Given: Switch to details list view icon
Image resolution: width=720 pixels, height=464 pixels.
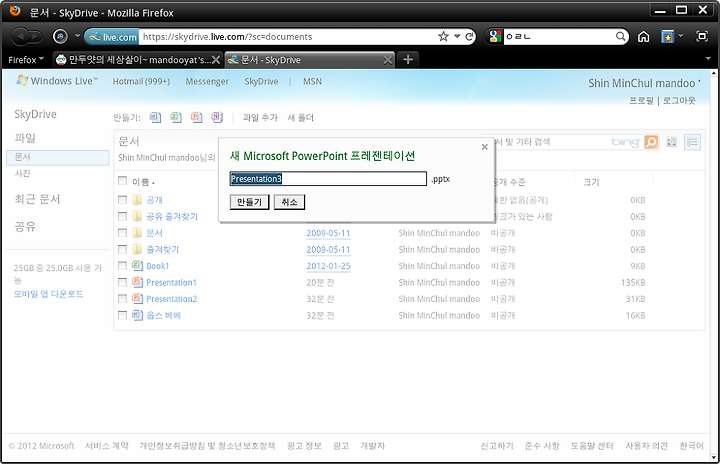Looking at the screenshot, I should pyautogui.click(x=692, y=142).
